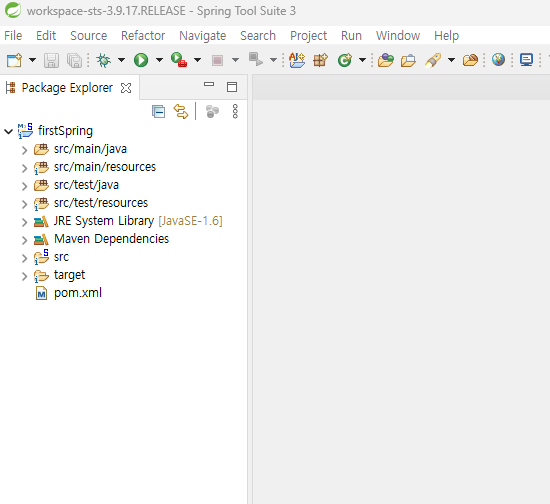The width and height of the screenshot is (550, 504).
Task: Start debugging with the bug icon
Action: click(103, 60)
